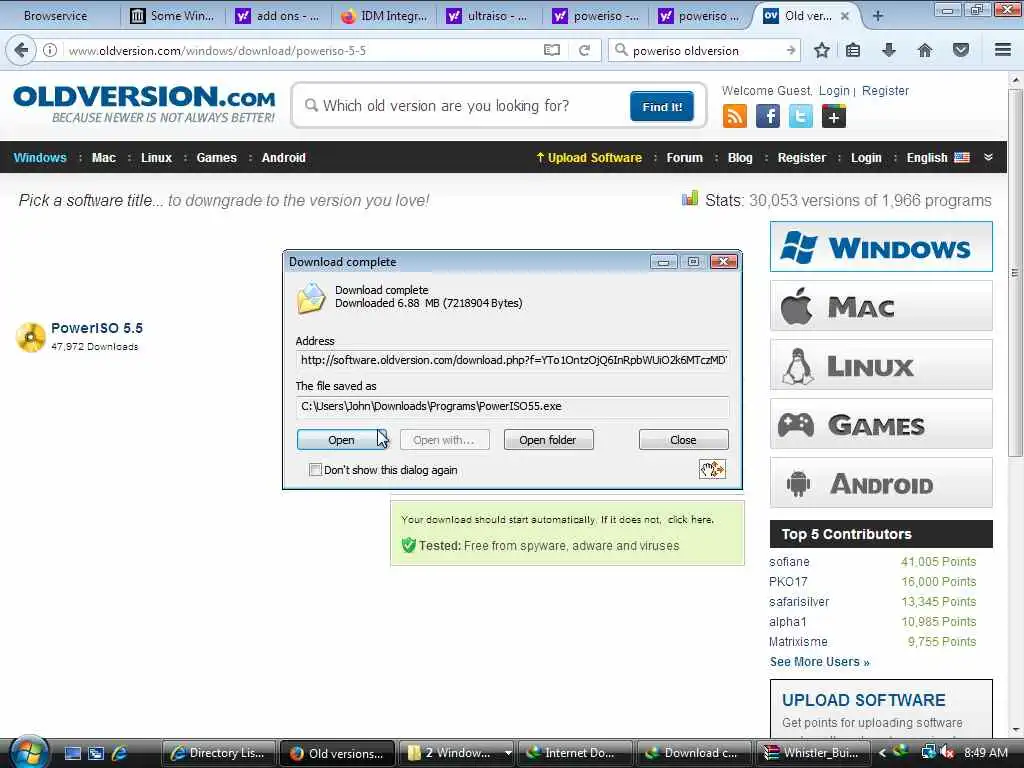This screenshot has width=1024, height=768.
Task: Open the English language selector
Action: tap(937, 157)
